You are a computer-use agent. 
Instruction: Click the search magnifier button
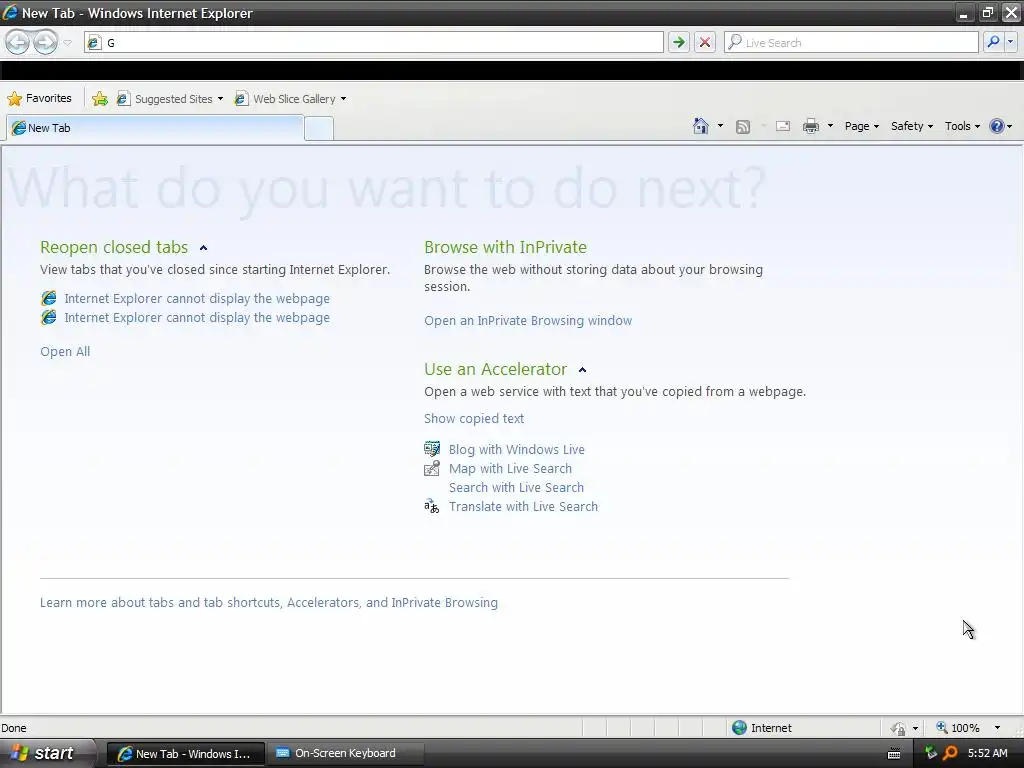(x=993, y=42)
